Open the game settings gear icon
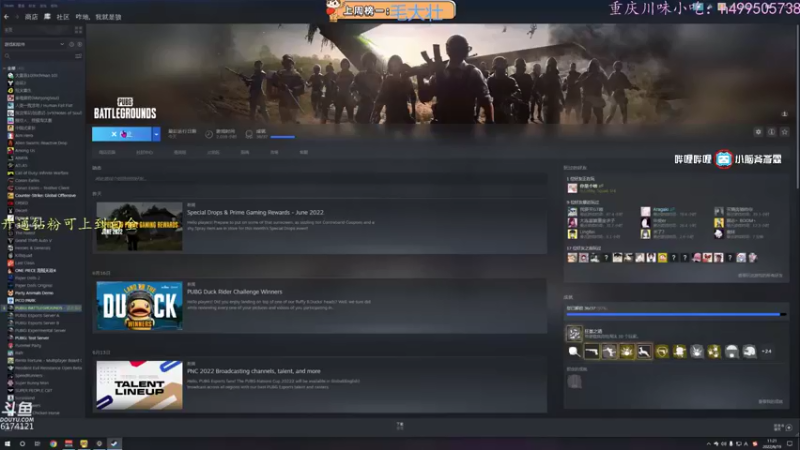This screenshot has height=450, width=800. pos(758,132)
